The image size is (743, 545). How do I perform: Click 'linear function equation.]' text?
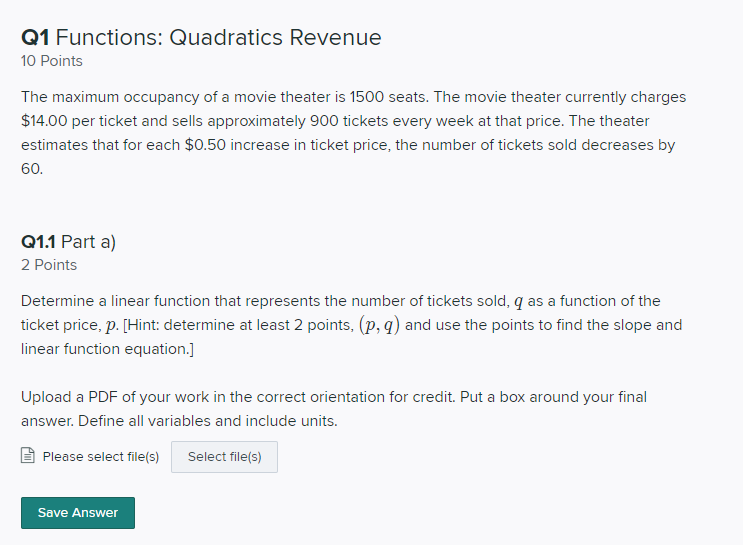[107, 349]
